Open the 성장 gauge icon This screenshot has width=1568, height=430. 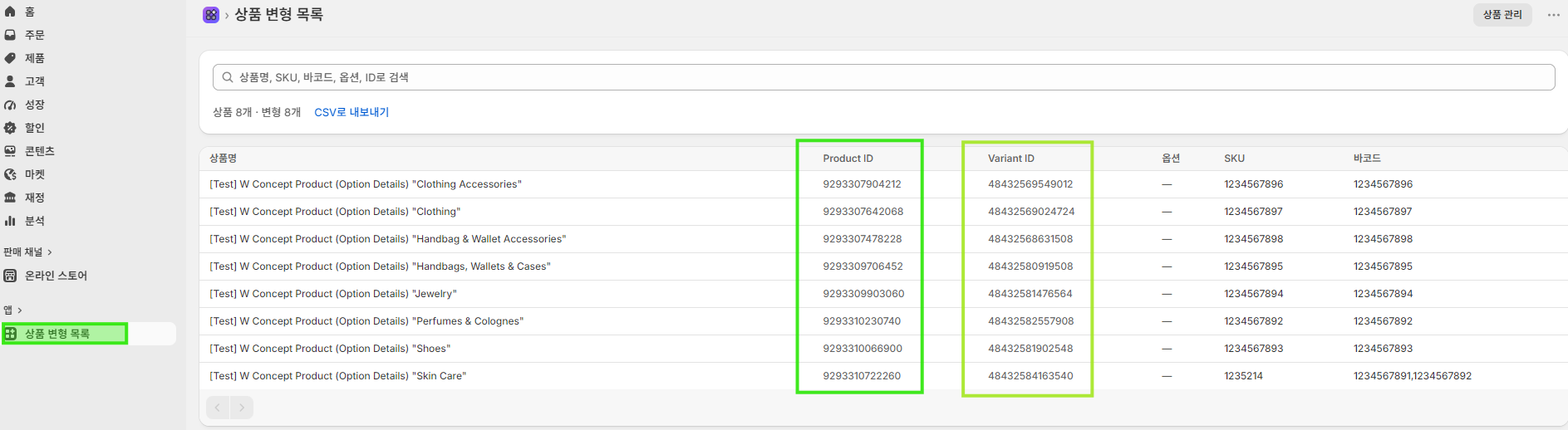(10, 105)
